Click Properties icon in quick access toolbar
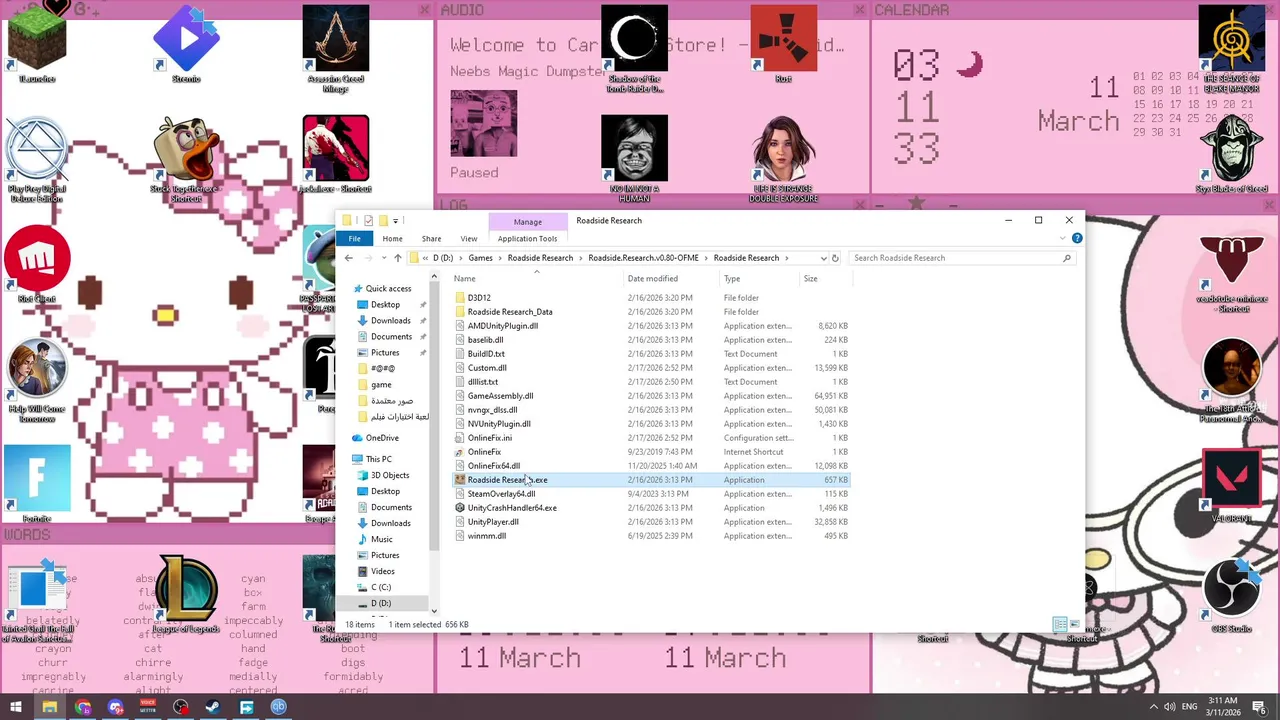Screen dimensions: 1280x720 click(x=369, y=221)
